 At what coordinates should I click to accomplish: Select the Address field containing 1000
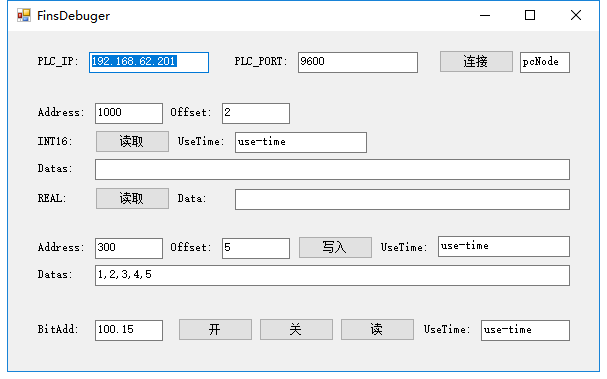pos(129,113)
